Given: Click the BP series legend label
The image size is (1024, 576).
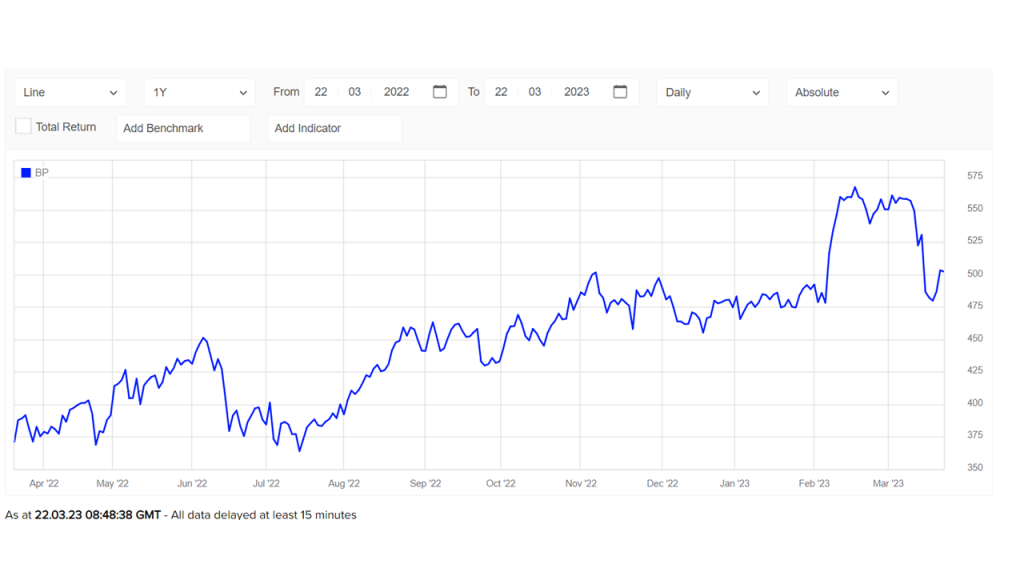Looking at the screenshot, I should (x=42, y=173).
